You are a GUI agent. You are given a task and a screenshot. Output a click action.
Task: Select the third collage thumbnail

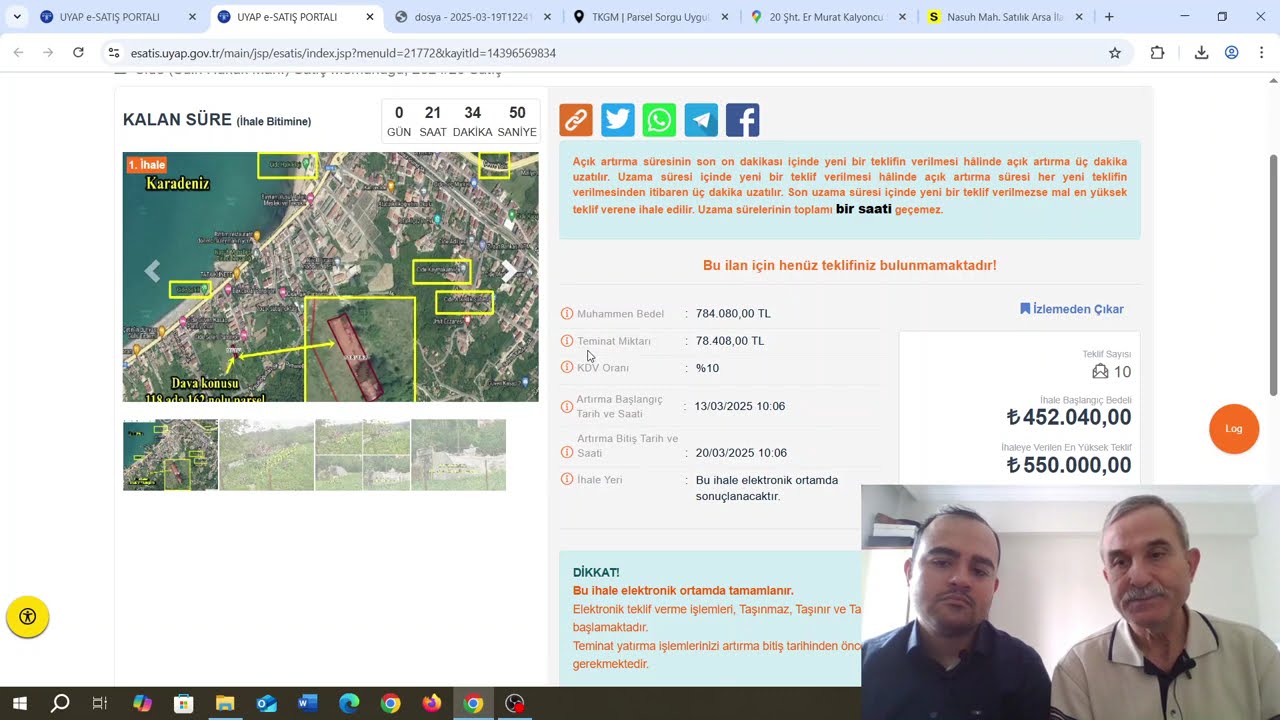click(362, 455)
